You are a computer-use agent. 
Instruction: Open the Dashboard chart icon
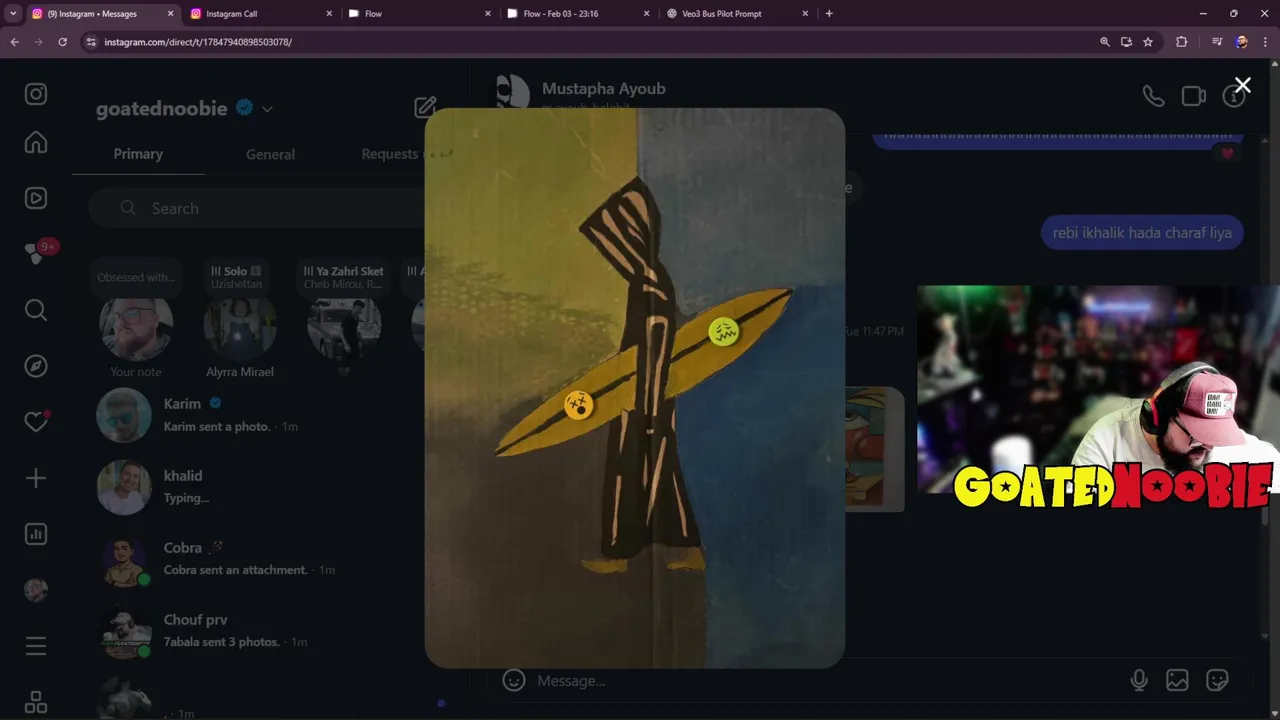coord(36,534)
